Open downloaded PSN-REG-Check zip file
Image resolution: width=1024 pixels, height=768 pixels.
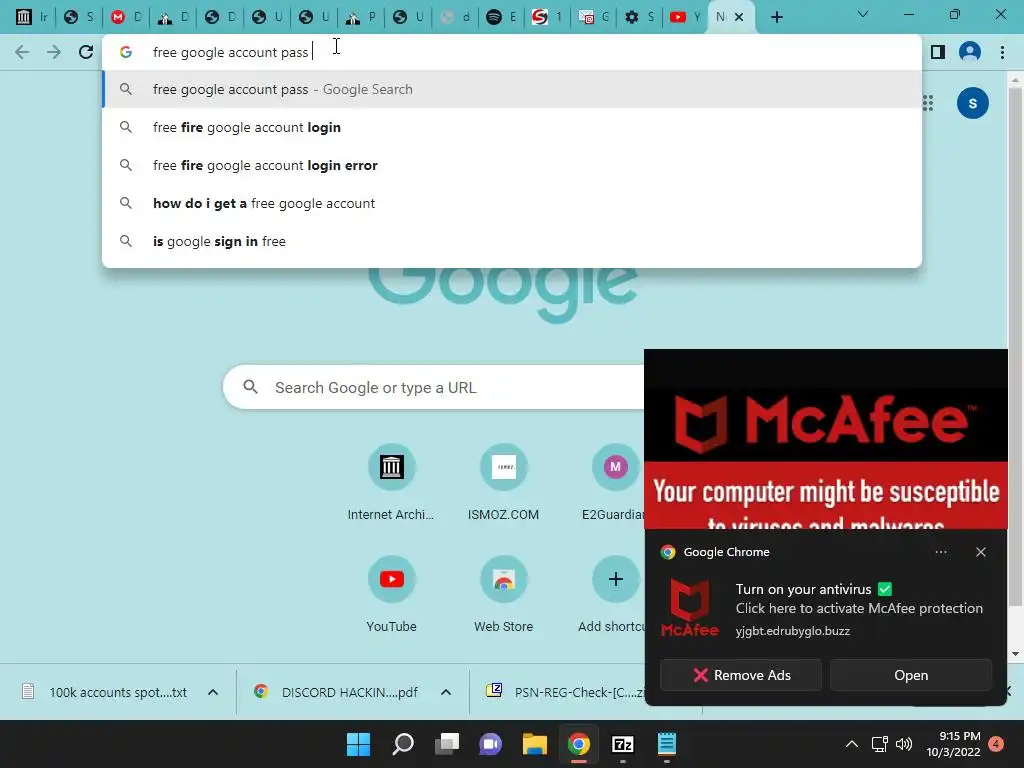click(564, 692)
